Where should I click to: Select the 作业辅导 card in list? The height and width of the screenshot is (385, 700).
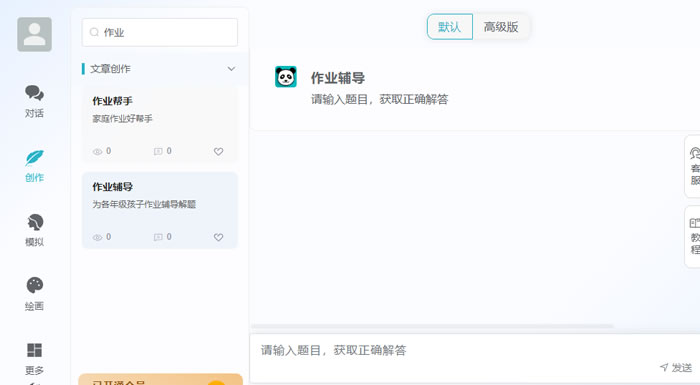[160, 210]
